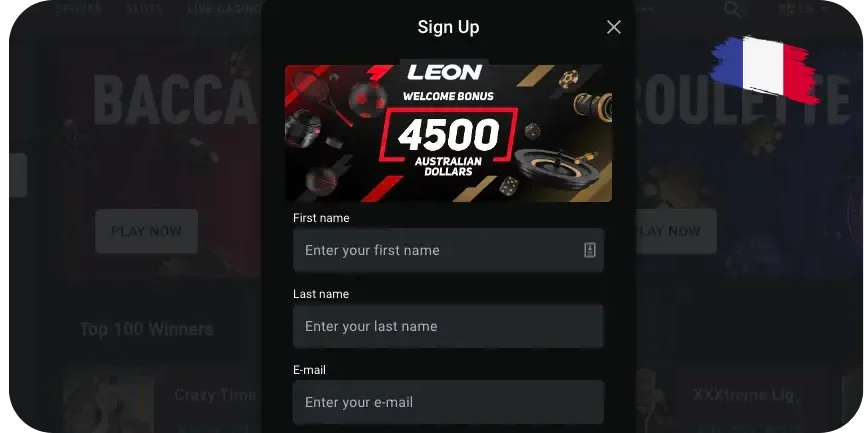This screenshot has width=866, height=433.
Task: Focus the last name input field
Action: click(448, 326)
